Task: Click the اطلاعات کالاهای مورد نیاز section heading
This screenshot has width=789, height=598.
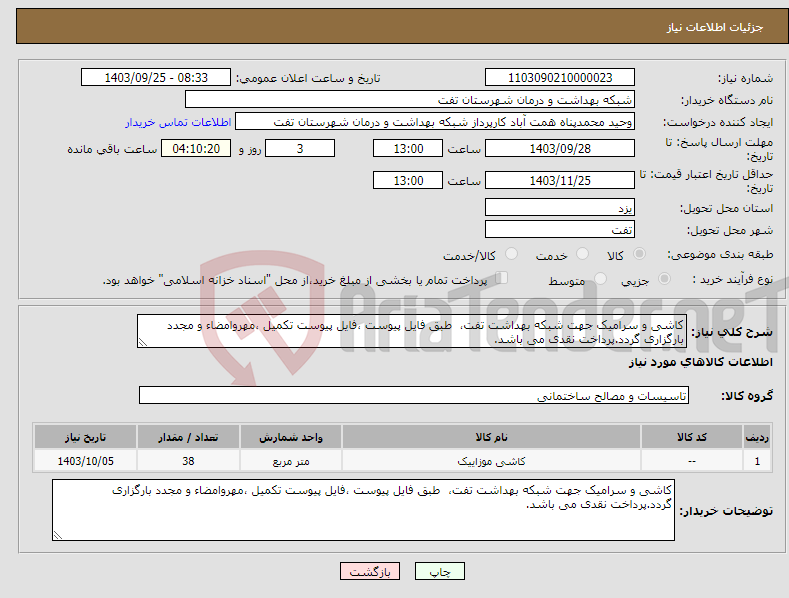Action: tap(700, 362)
